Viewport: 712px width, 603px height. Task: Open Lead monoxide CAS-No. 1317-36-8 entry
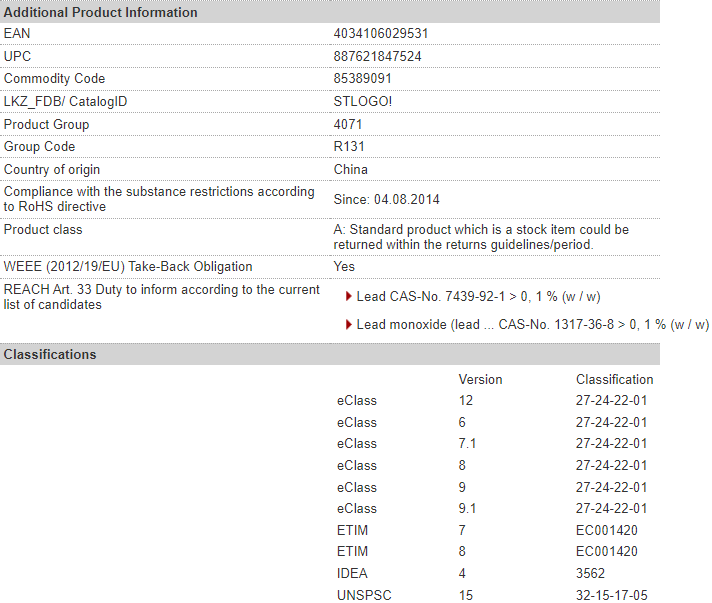pyautogui.click(x=532, y=325)
